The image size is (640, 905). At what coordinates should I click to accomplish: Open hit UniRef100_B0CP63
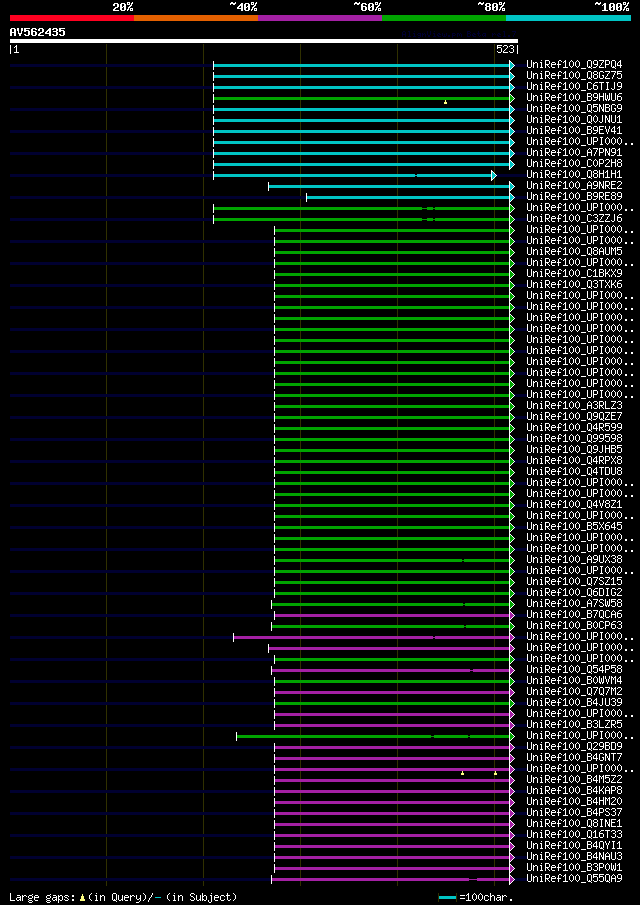tap(574, 626)
